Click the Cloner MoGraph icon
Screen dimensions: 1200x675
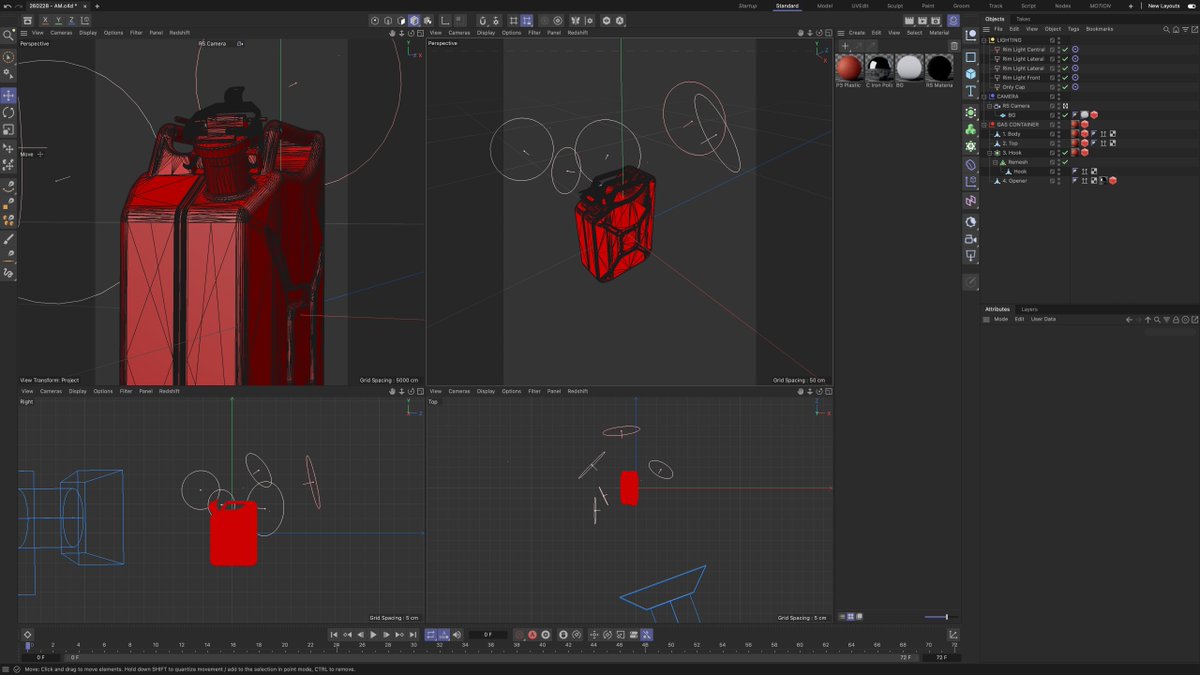click(x=970, y=130)
